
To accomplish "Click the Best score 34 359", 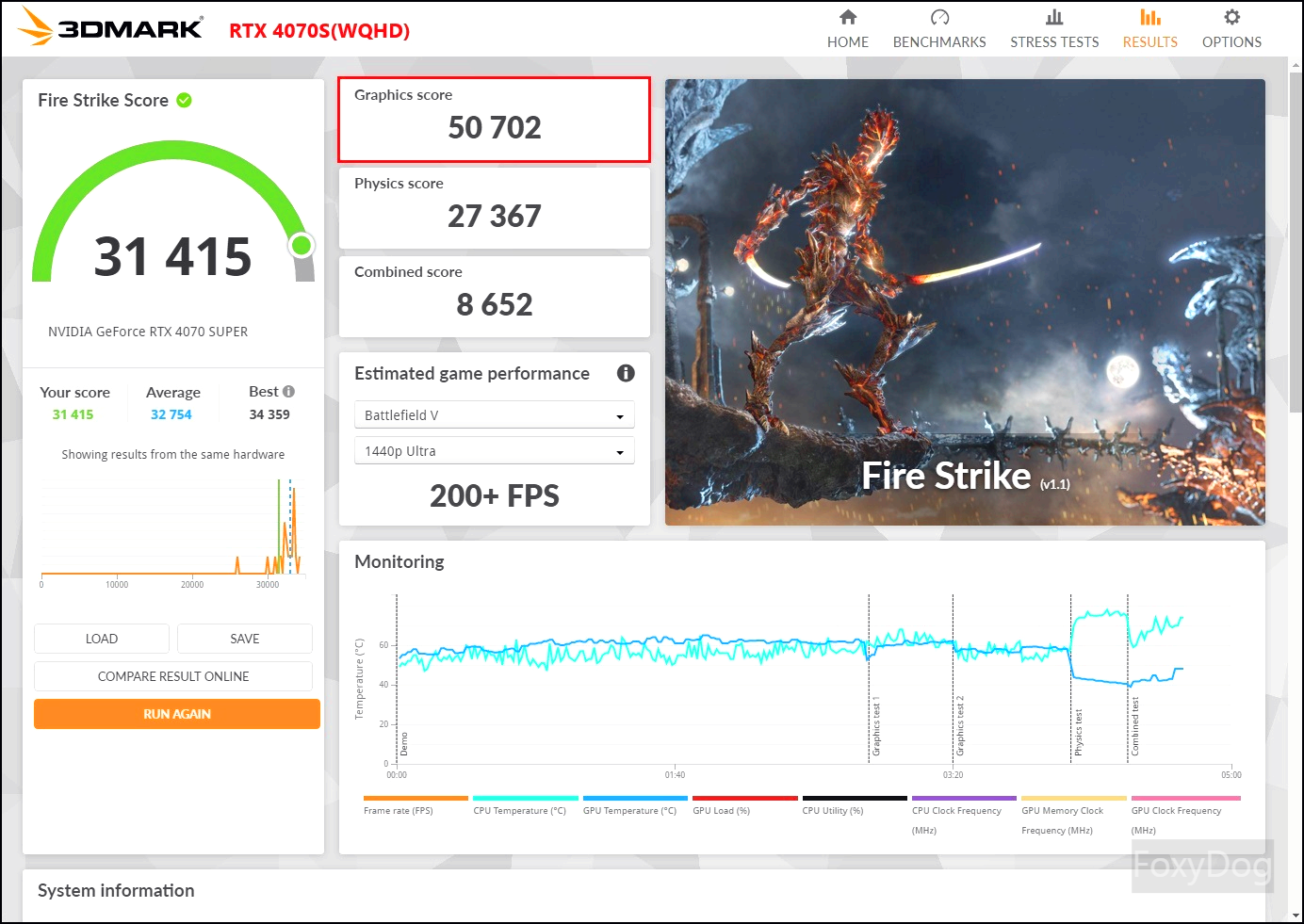I will (x=269, y=414).
